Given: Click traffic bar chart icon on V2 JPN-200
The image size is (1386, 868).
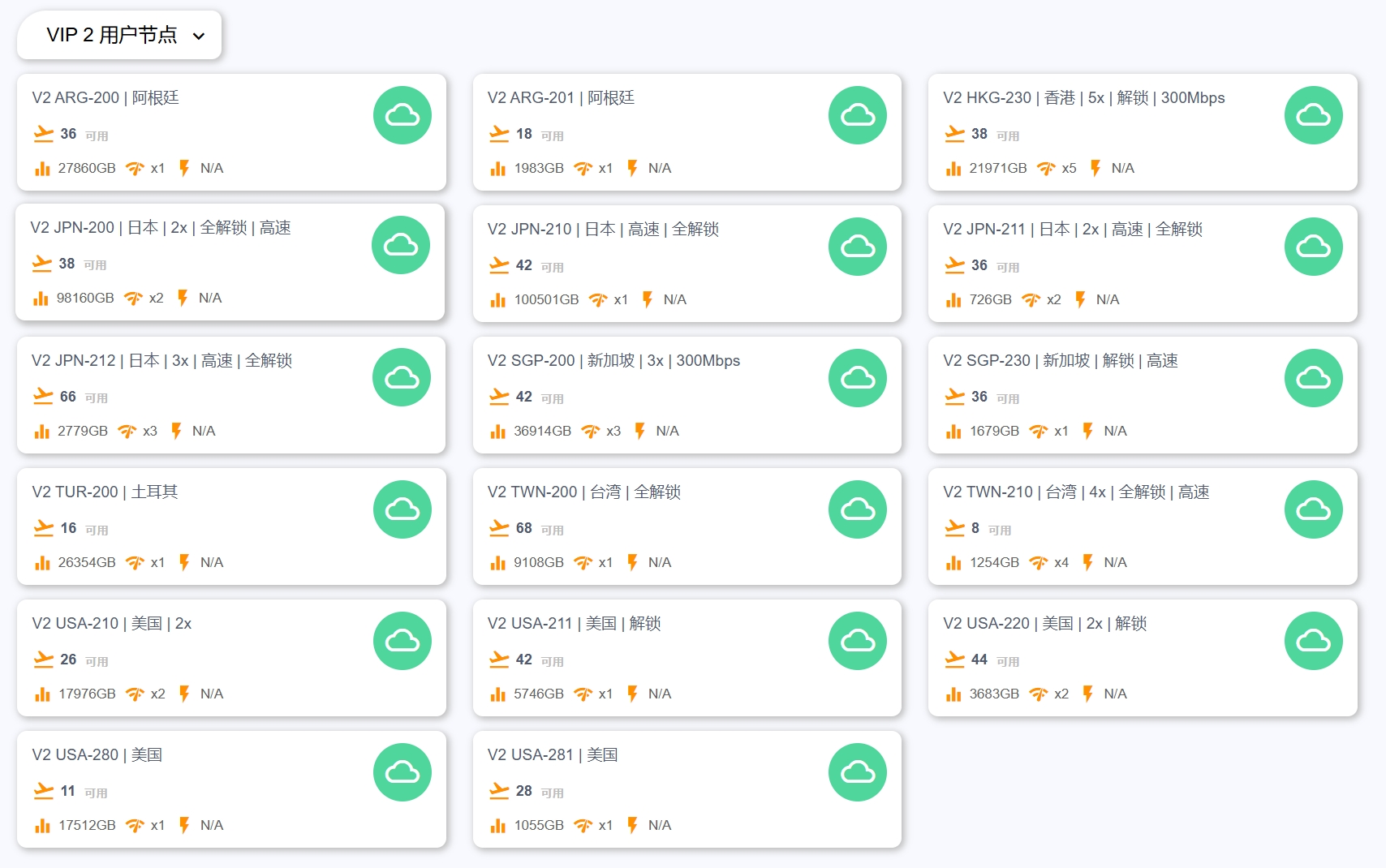Looking at the screenshot, I should coord(41,299).
